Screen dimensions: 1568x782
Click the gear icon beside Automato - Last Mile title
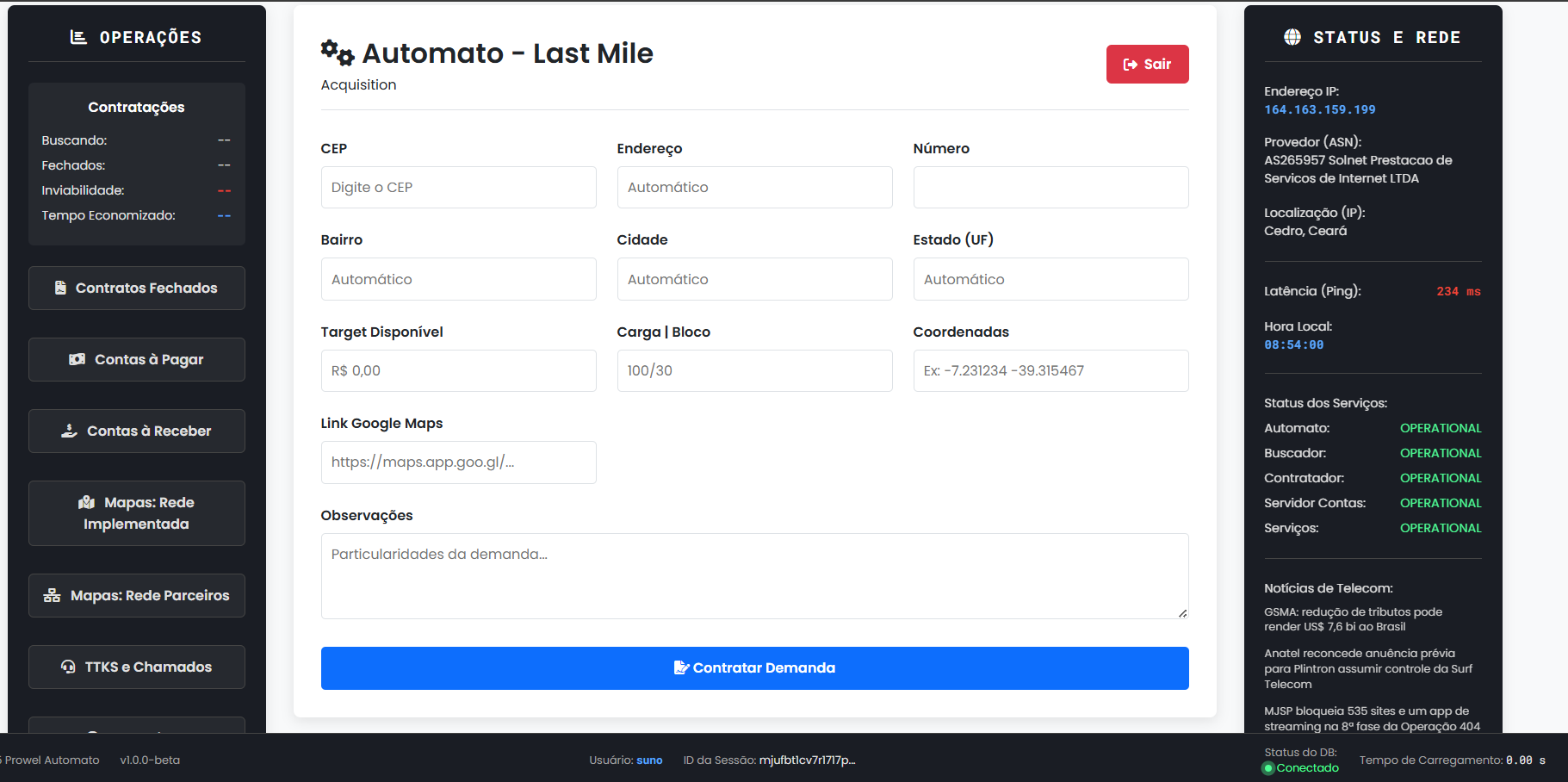coord(336,53)
